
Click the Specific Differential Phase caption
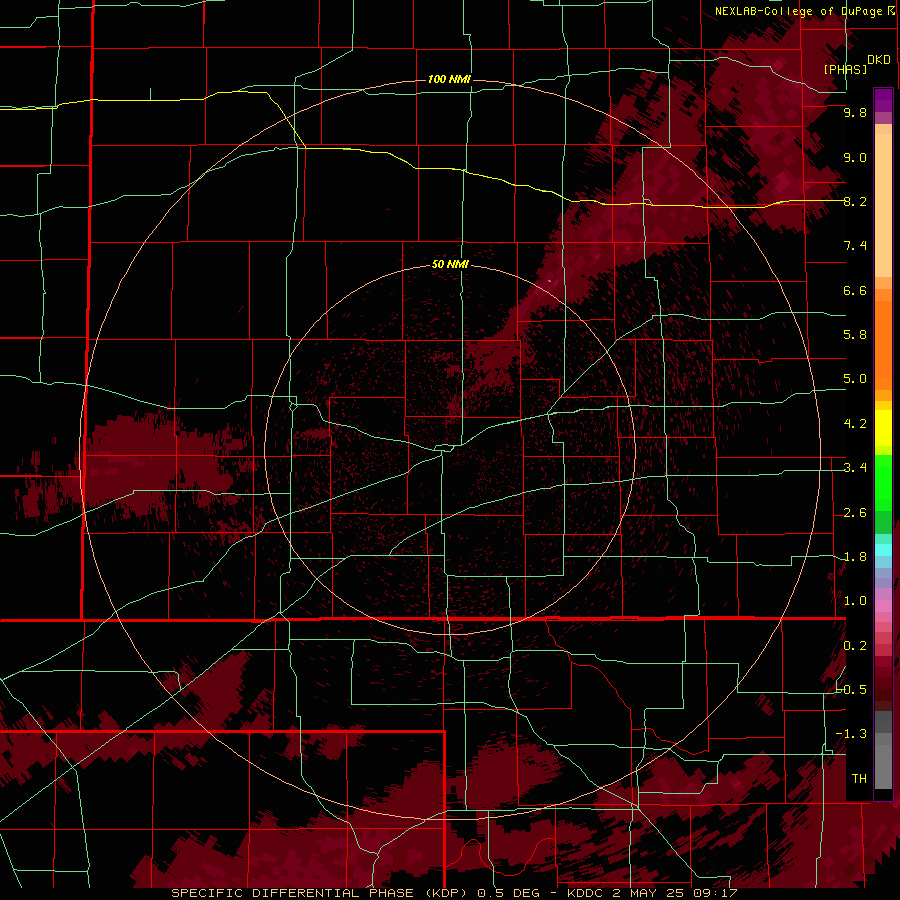point(455,893)
